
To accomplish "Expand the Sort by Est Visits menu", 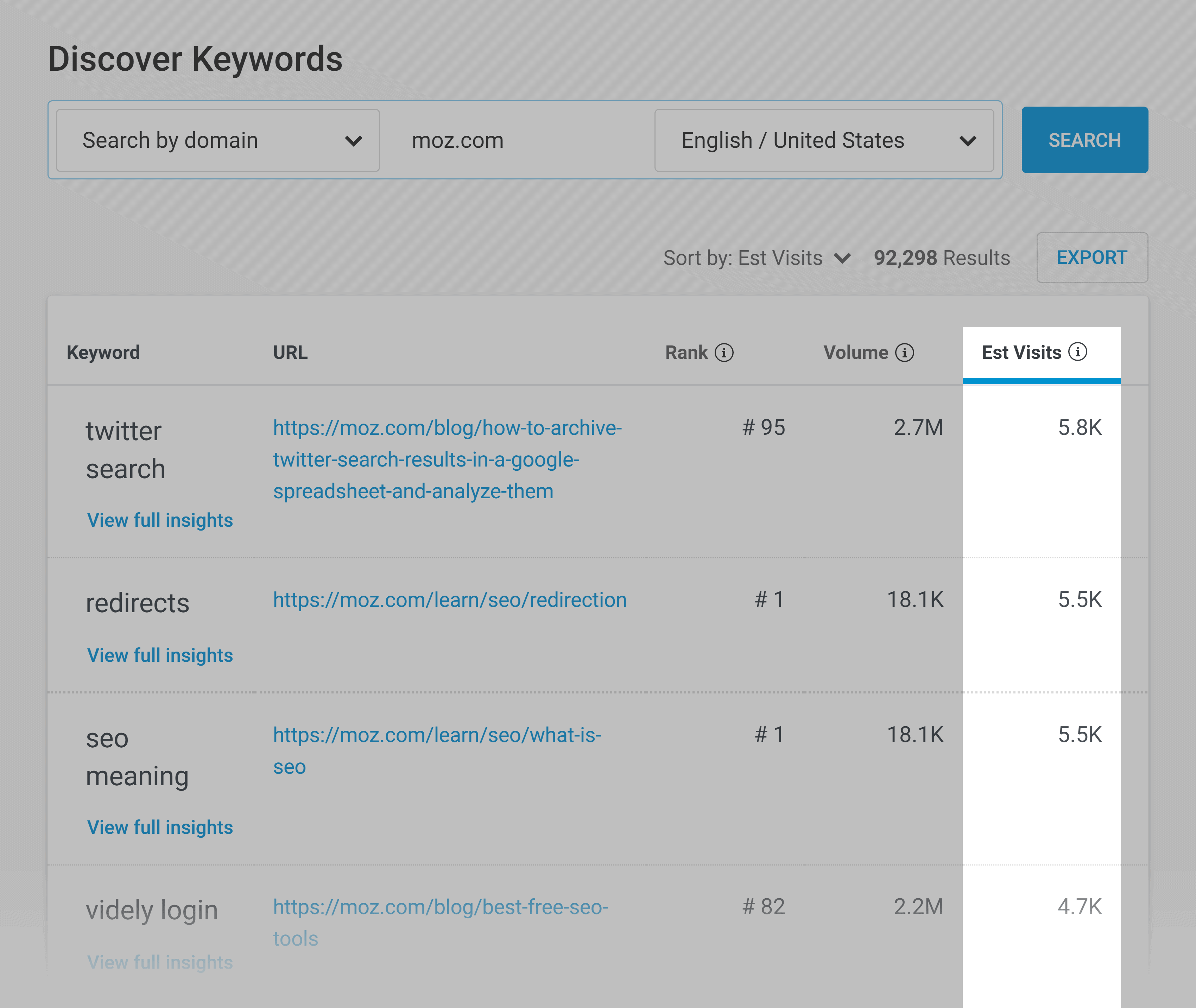I will (x=757, y=258).
